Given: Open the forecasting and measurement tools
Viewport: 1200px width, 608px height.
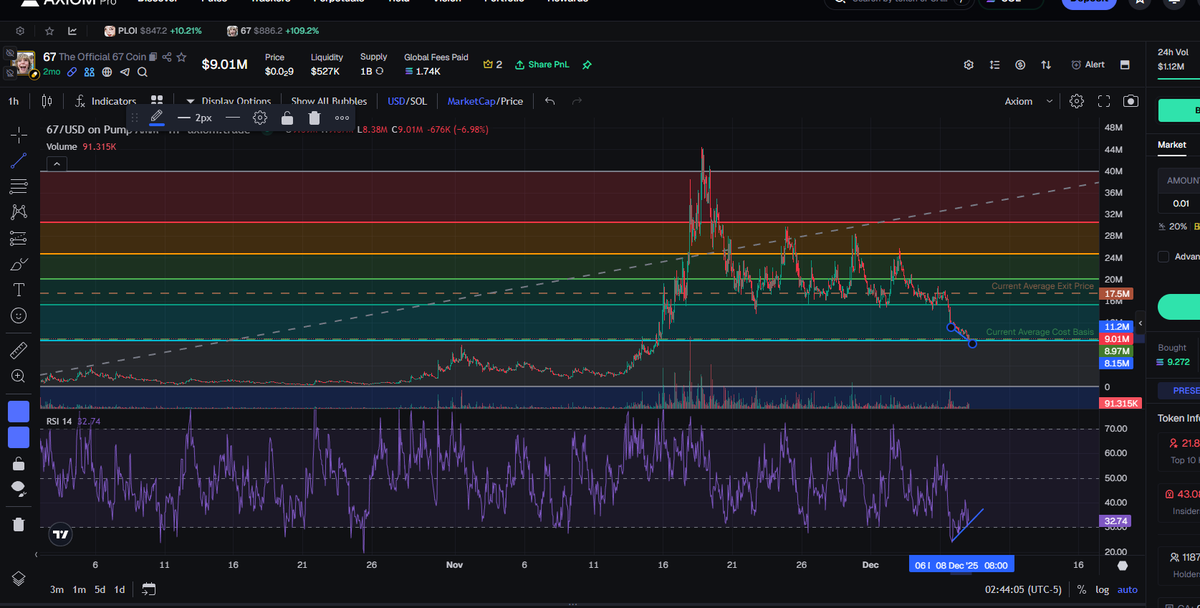Looking at the screenshot, I should (x=18, y=238).
